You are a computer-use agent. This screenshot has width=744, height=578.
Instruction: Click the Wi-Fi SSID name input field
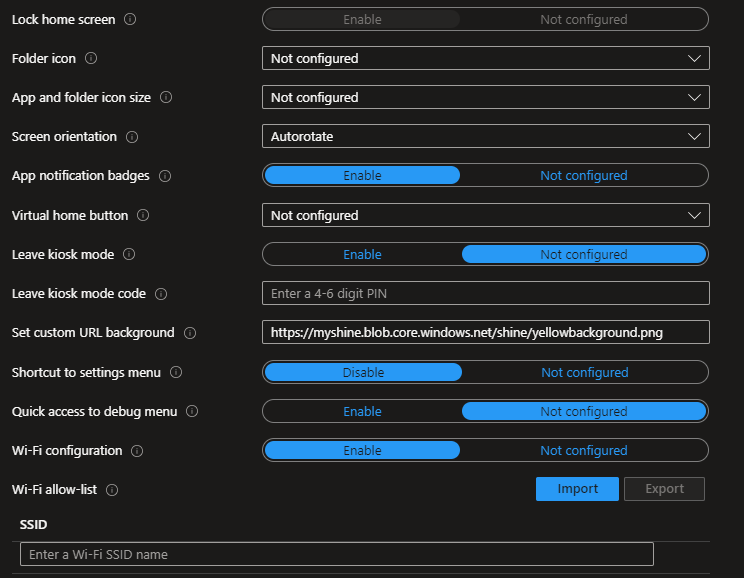pos(336,554)
